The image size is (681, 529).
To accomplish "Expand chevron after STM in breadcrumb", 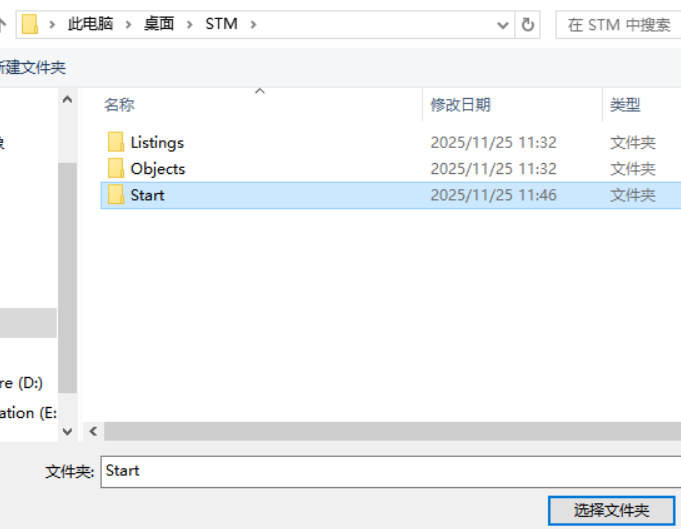I will click(253, 24).
